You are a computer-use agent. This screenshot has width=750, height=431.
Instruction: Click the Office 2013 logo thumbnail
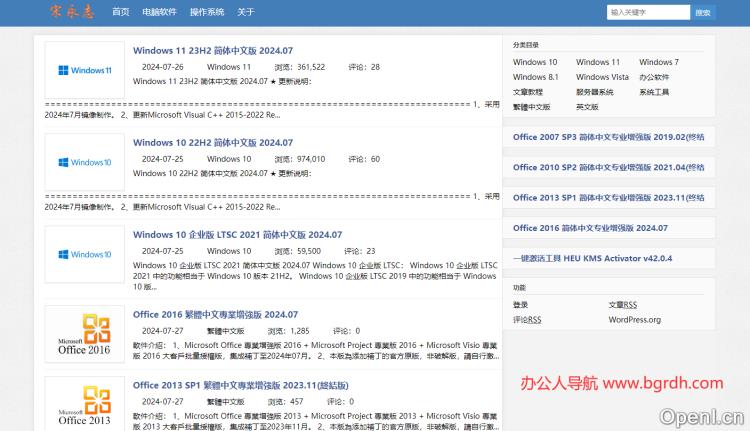(x=85, y=405)
